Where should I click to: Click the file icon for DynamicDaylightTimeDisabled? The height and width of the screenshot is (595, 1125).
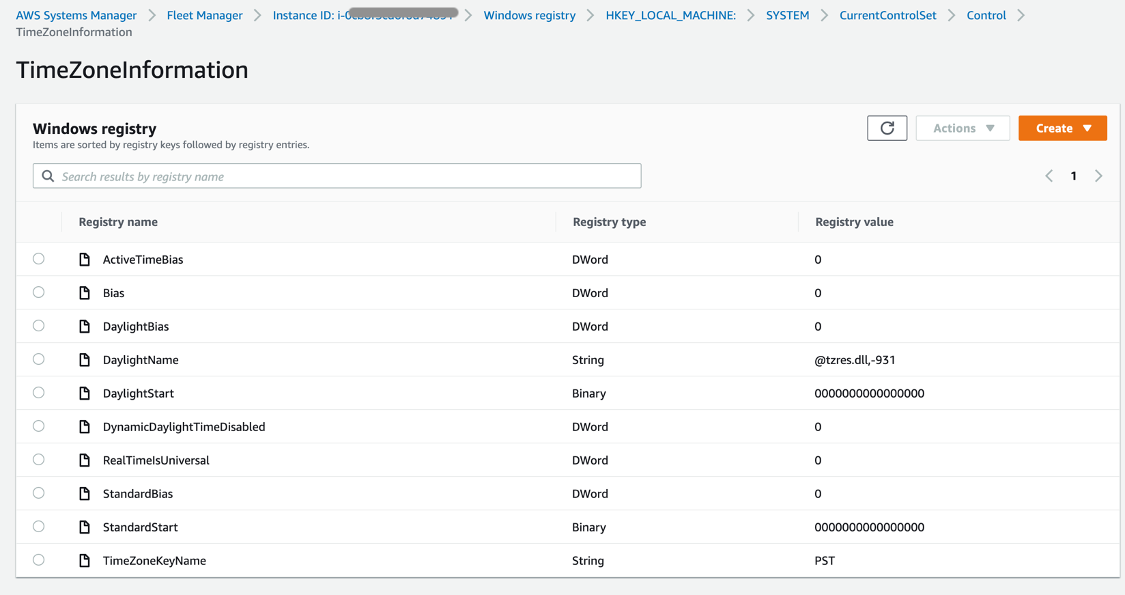coord(84,426)
